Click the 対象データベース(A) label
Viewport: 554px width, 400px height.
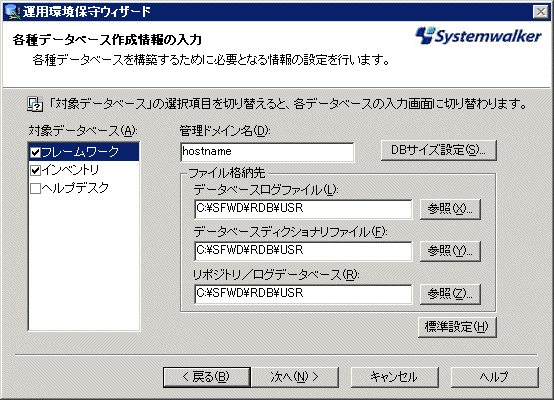(x=83, y=131)
